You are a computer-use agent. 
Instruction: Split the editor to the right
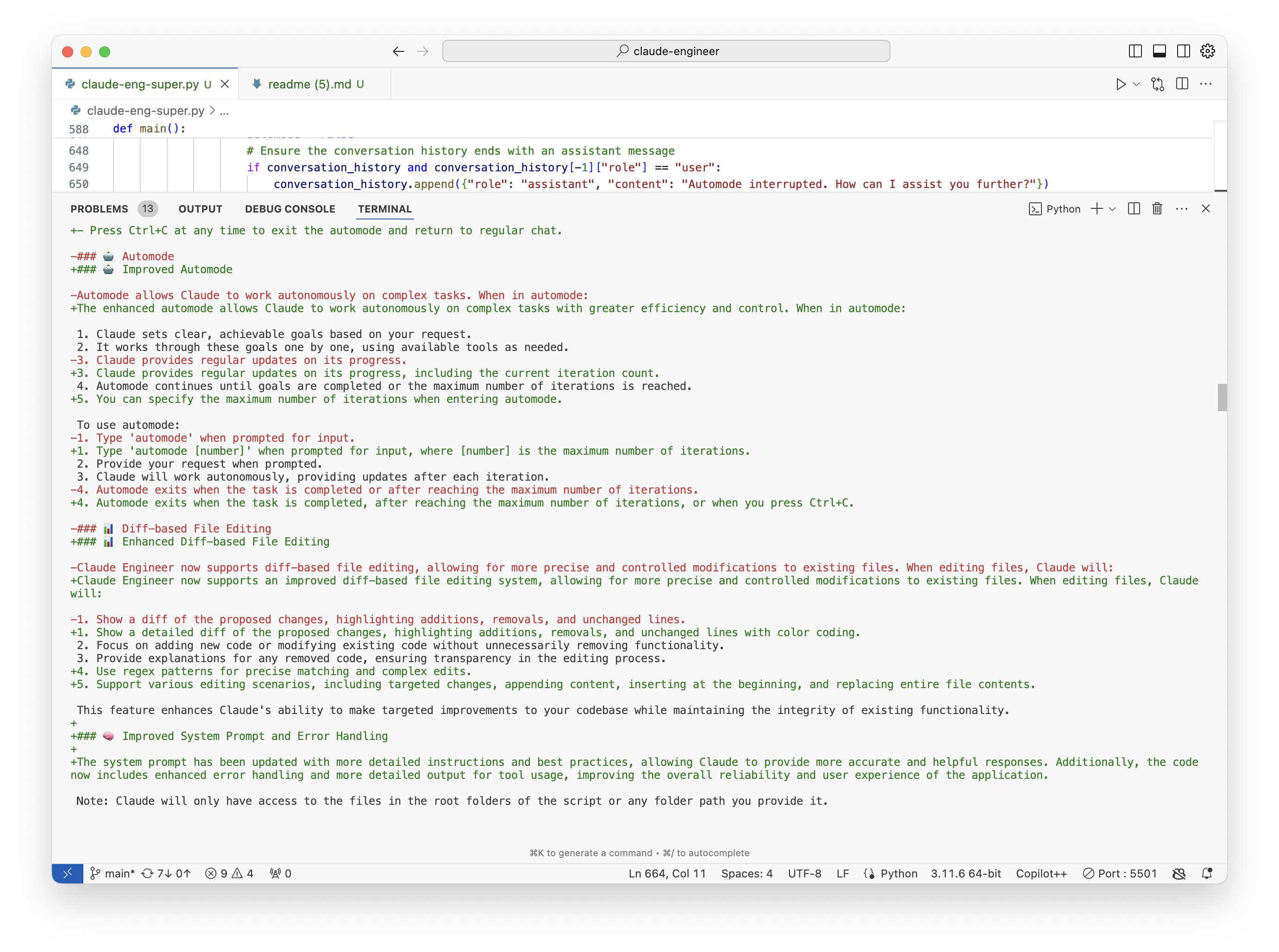(x=1182, y=84)
